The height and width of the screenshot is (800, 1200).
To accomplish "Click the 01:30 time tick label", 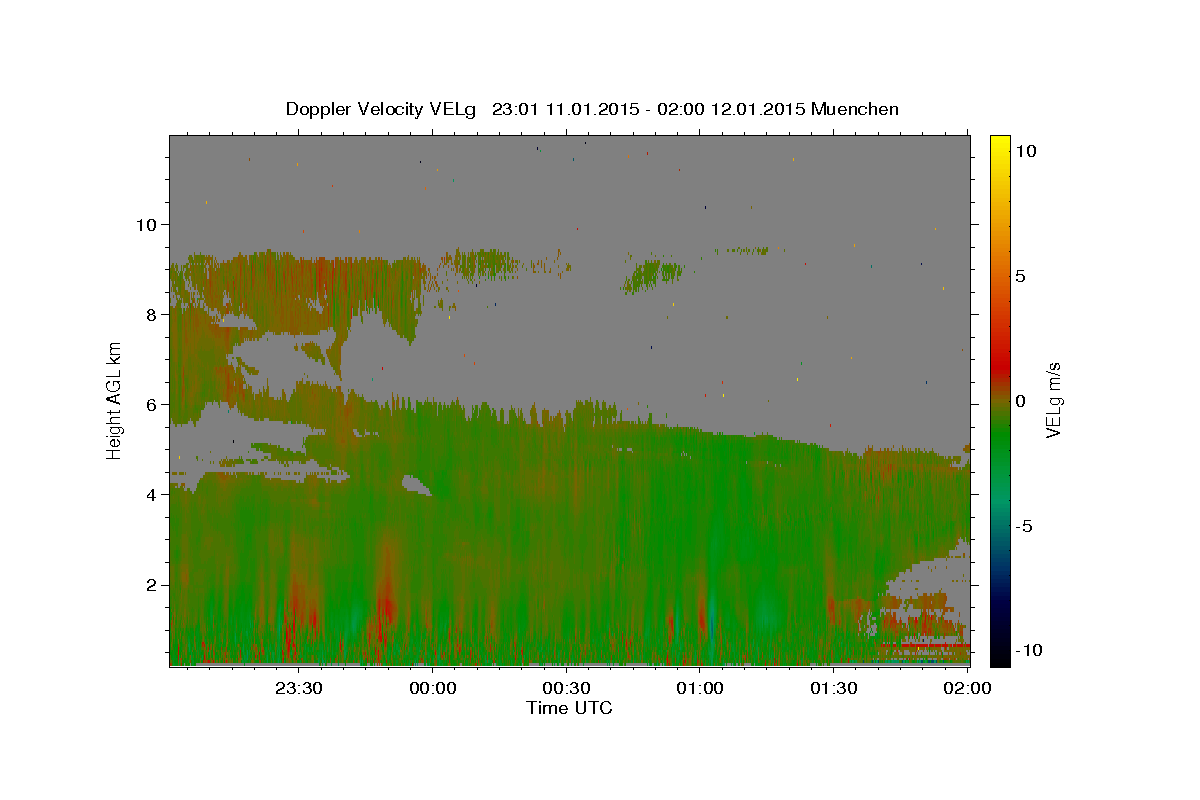I will pyautogui.click(x=834, y=688).
